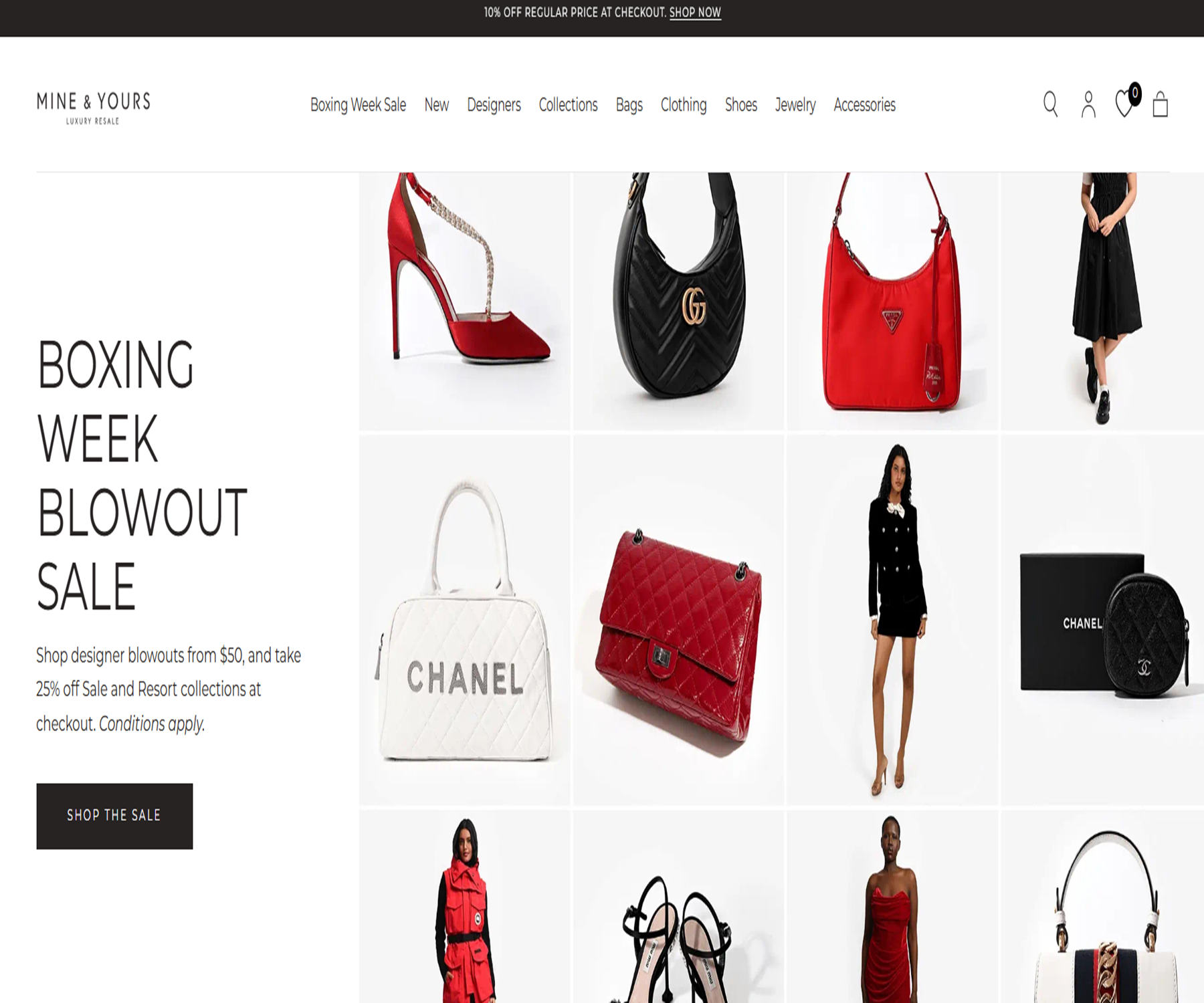Image resolution: width=1204 pixels, height=1003 pixels.
Task: Open the Shoes menu item
Action: pos(741,105)
